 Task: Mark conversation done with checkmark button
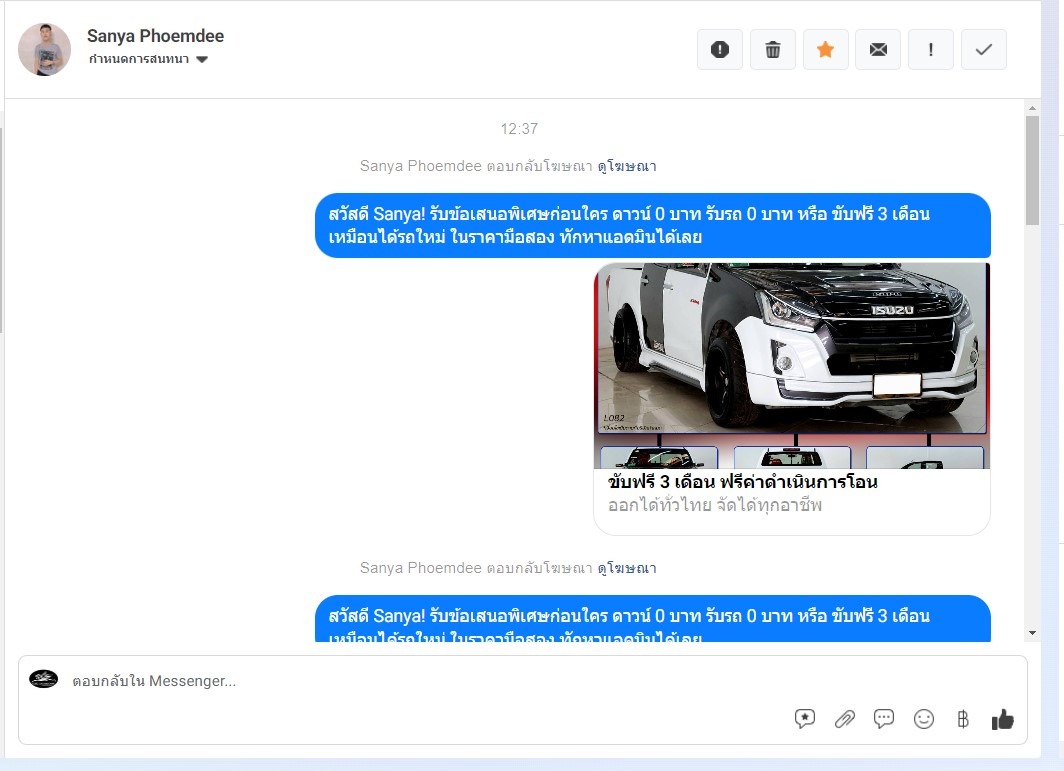click(x=984, y=50)
